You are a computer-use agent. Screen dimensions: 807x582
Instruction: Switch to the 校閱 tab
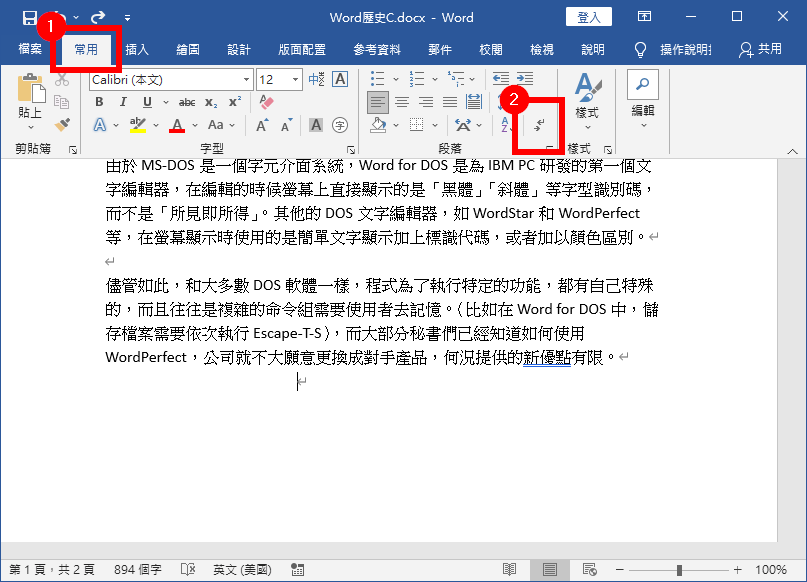490,49
